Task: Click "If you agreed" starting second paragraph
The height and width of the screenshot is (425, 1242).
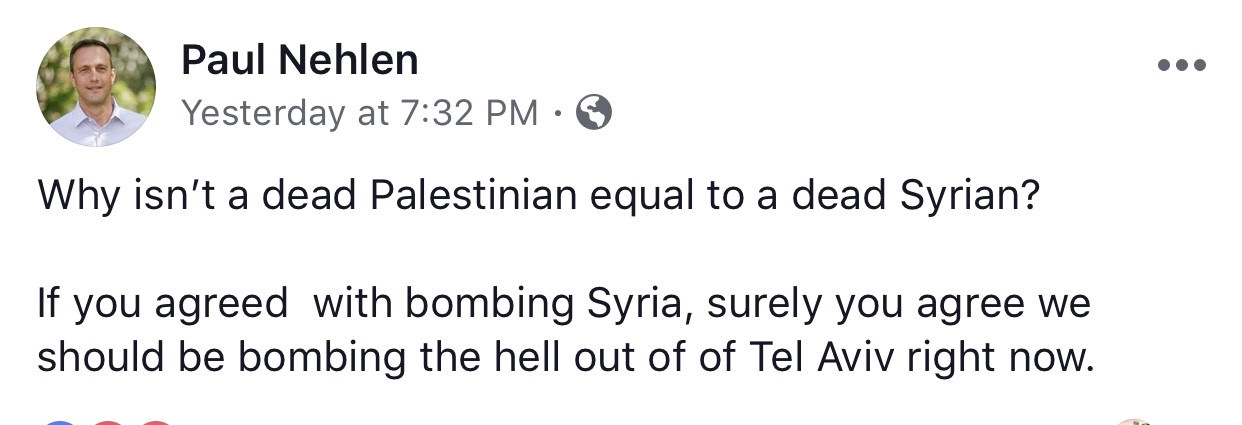Action: pos(162,304)
